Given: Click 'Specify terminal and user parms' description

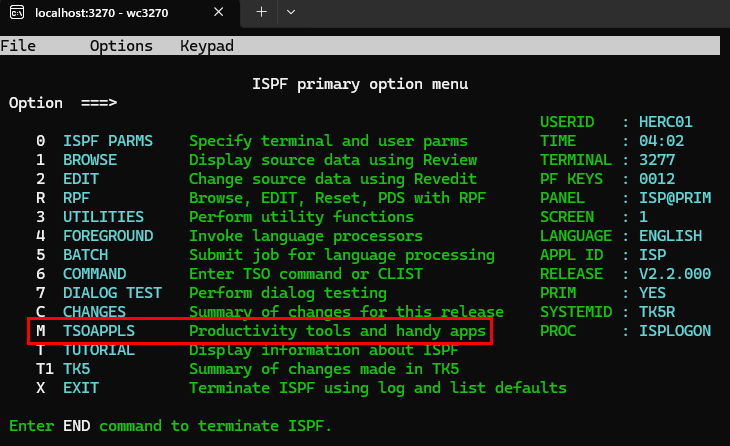Looking at the screenshot, I should click(328, 141).
